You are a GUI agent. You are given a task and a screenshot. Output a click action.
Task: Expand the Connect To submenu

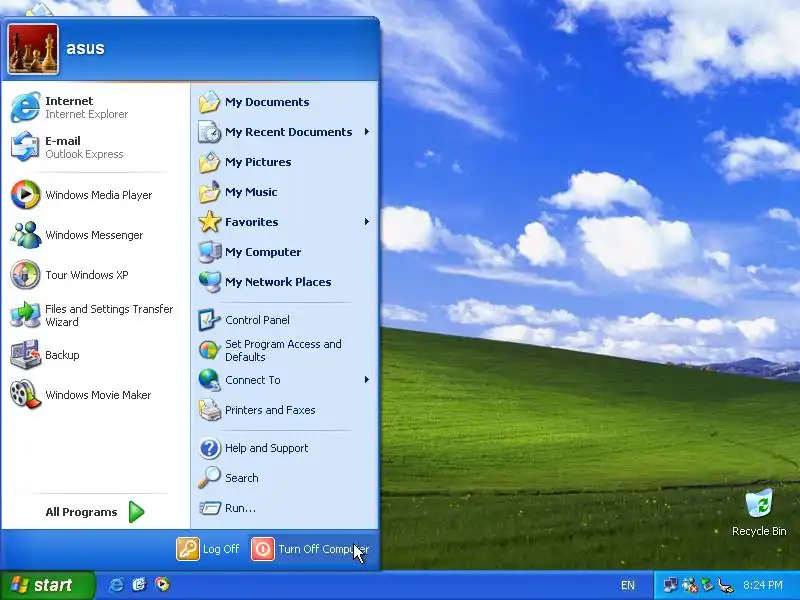[284, 380]
